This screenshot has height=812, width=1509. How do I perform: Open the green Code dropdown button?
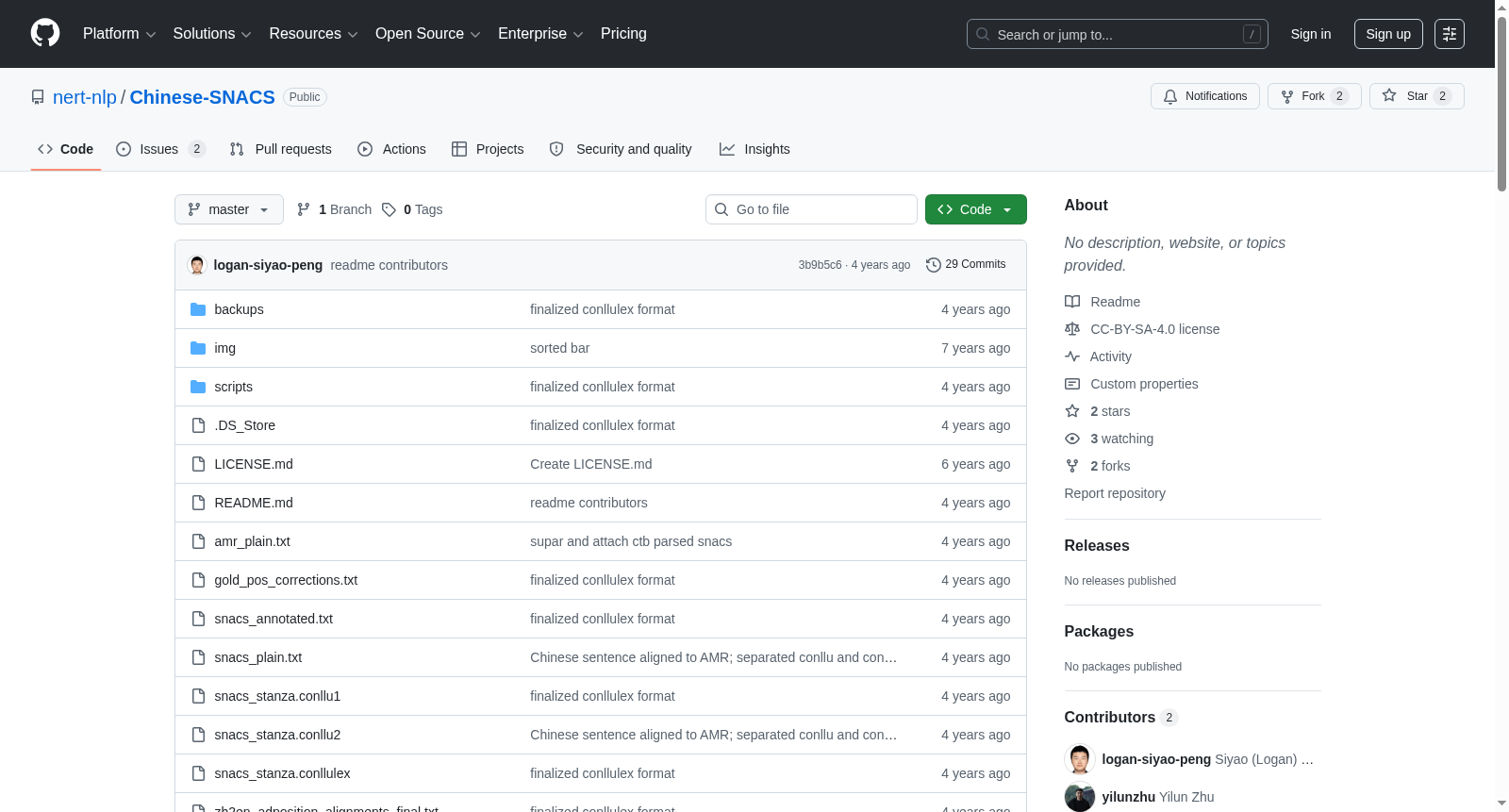tap(976, 209)
